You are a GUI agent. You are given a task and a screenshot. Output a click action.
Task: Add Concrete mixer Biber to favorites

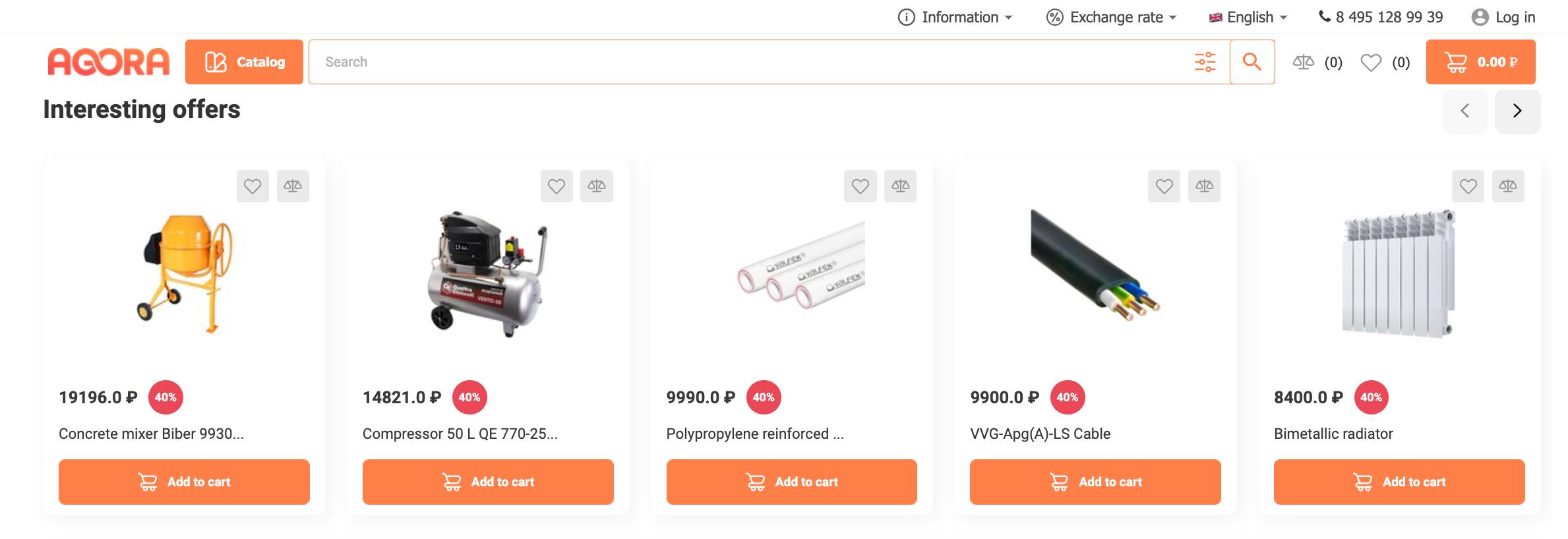point(253,186)
